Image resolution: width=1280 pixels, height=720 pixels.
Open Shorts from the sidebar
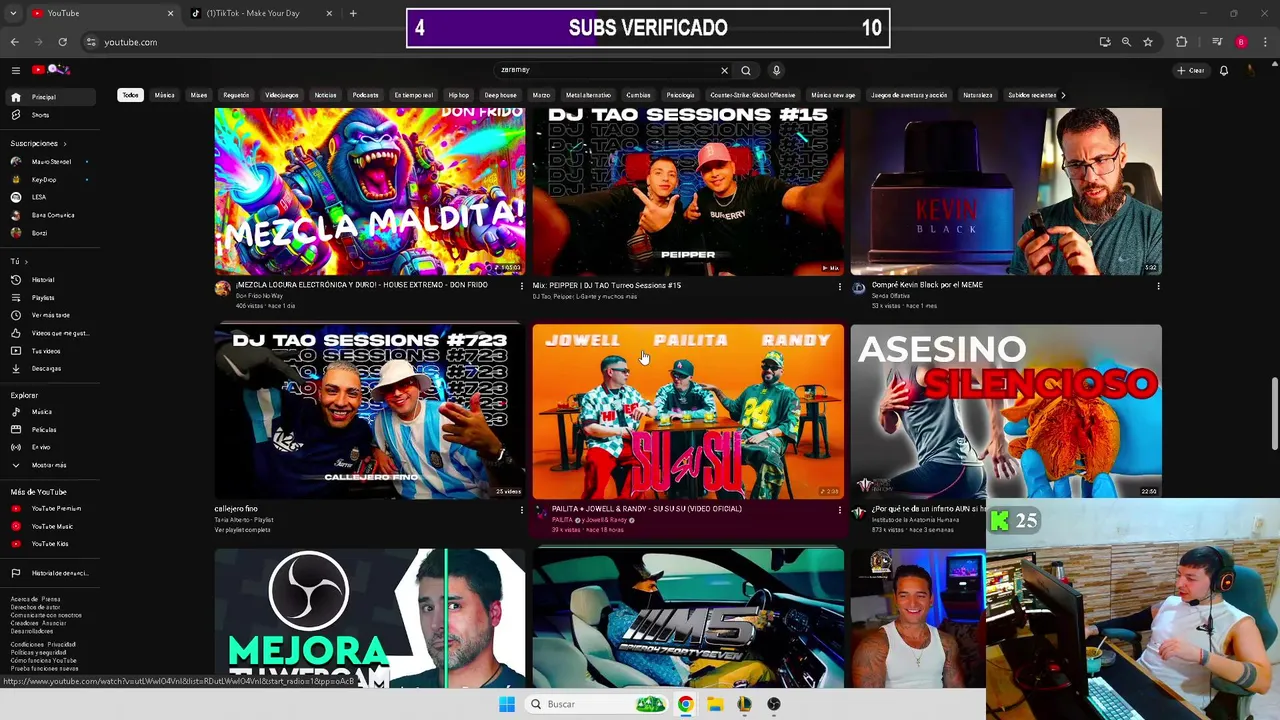[49, 115]
